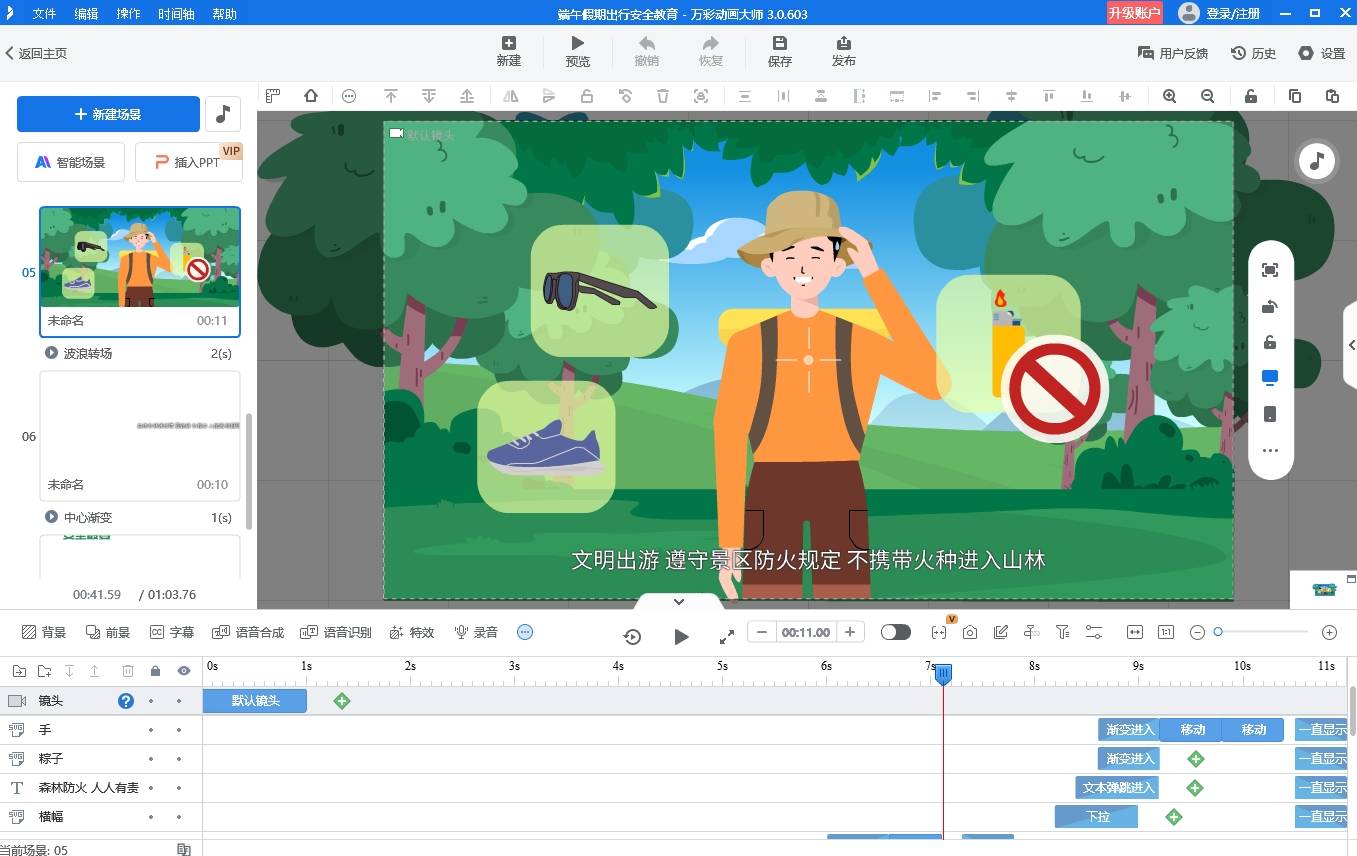Click the play button in the timeline toolbar

(x=681, y=636)
